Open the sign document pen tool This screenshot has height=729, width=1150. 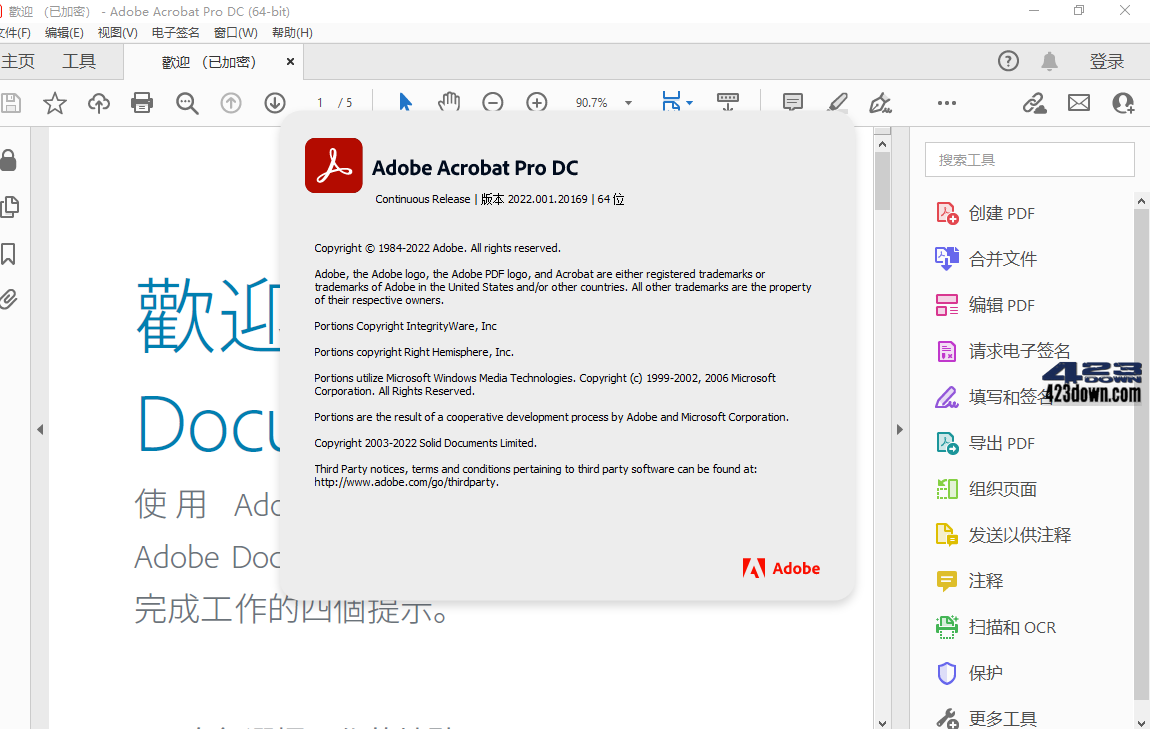pyautogui.click(x=880, y=103)
